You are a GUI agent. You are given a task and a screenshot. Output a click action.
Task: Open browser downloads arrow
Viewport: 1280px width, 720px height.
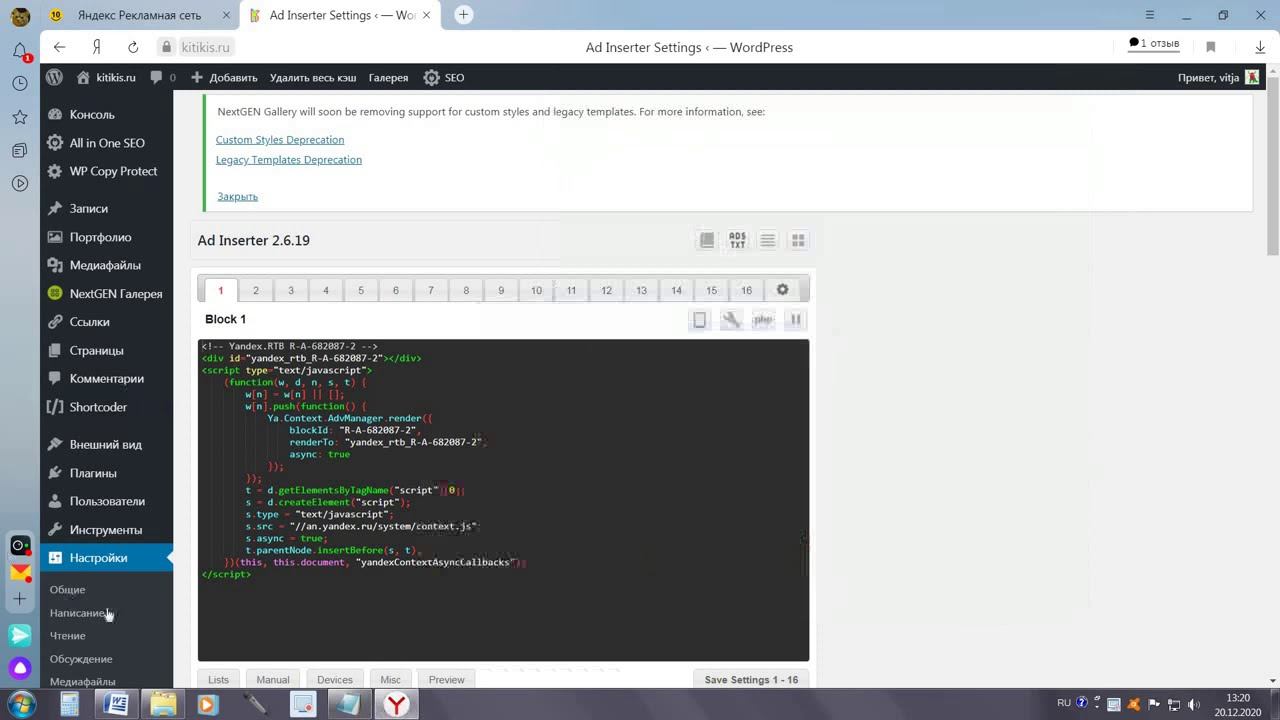point(1260,47)
